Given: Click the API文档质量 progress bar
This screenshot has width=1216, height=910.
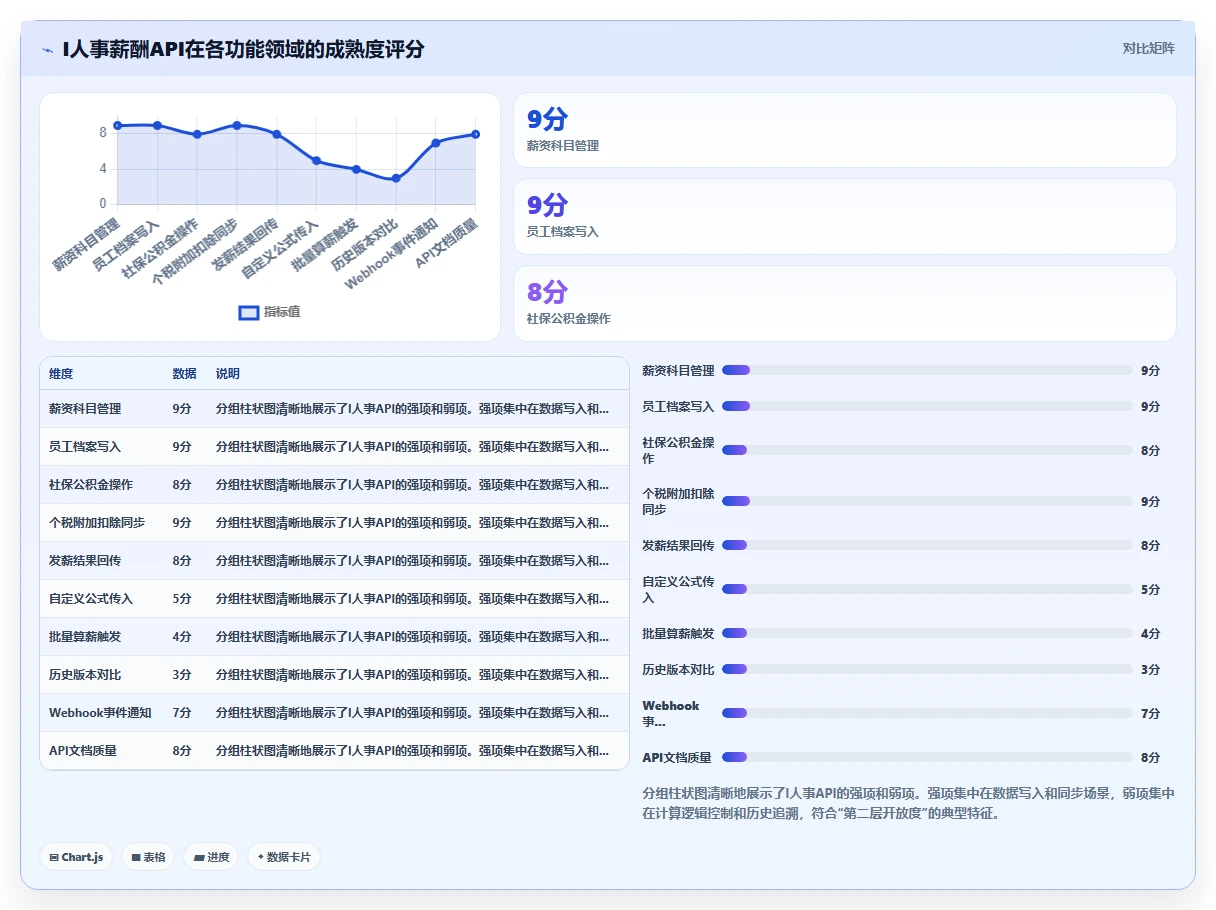Looking at the screenshot, I should tap(927, 757).
